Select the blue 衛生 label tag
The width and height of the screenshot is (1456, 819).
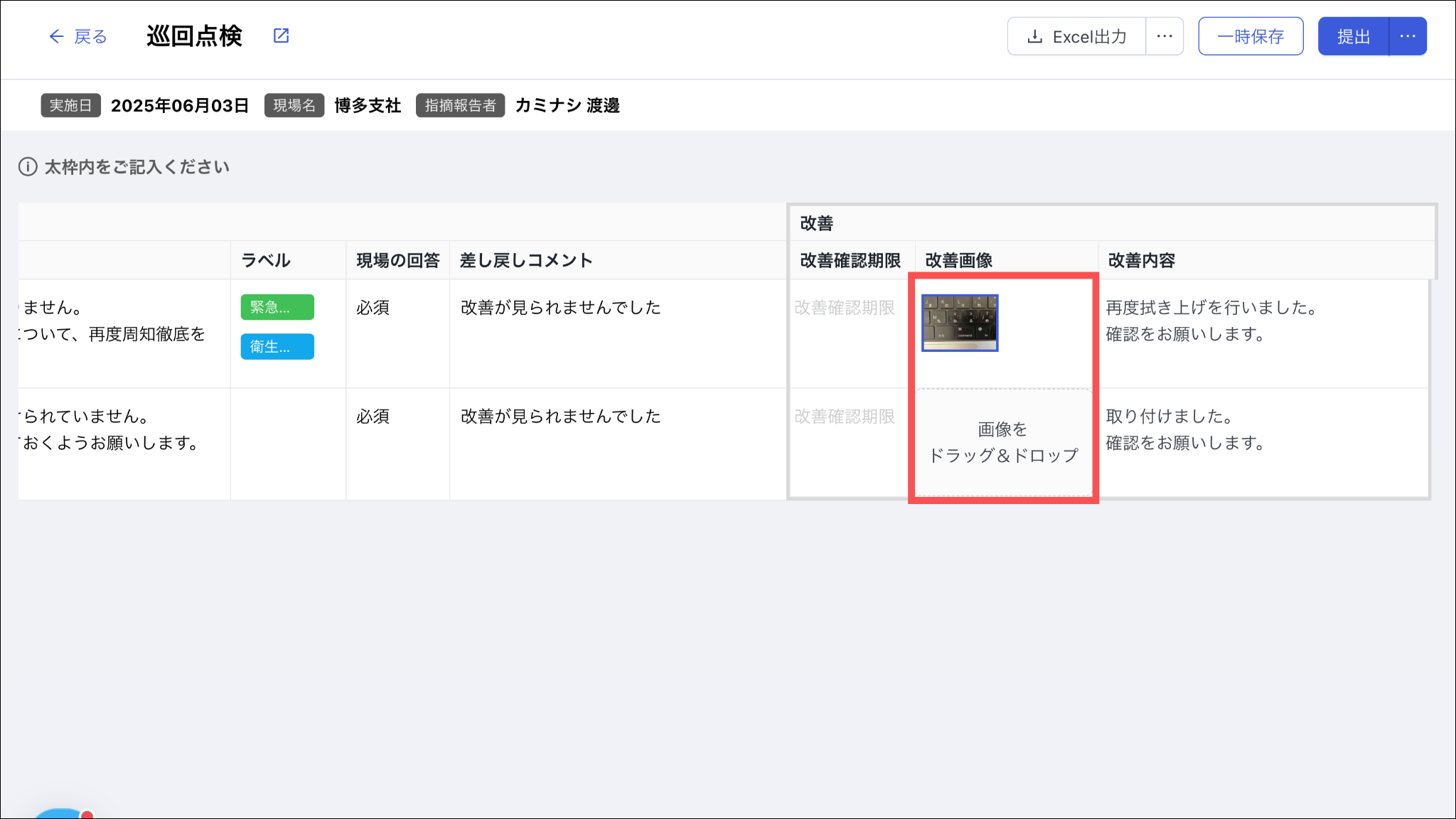277,346
